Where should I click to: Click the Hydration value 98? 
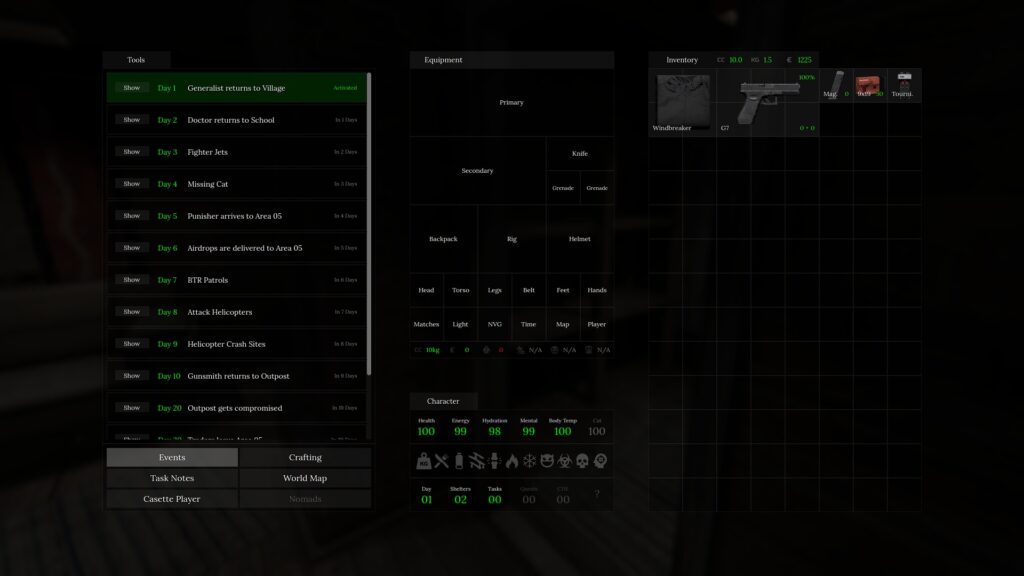(x=494, y=431)
